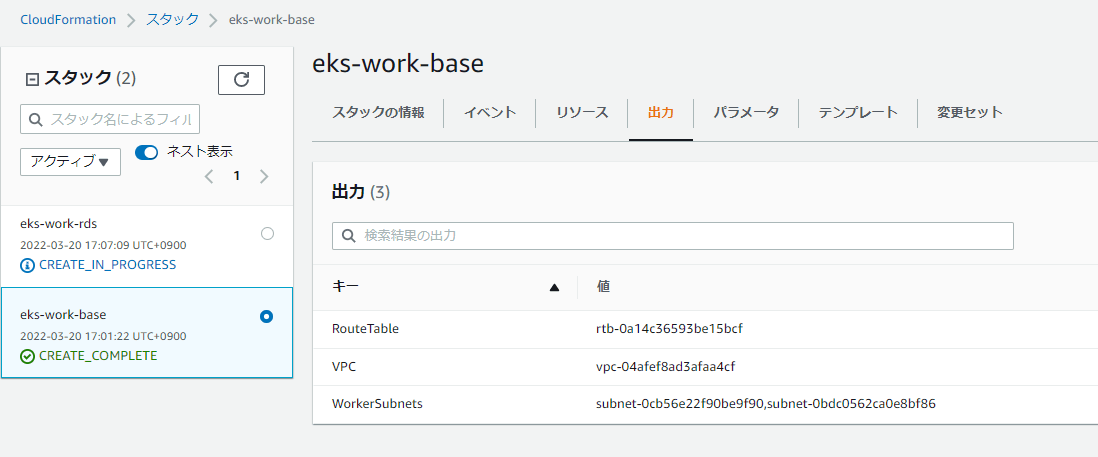
Task: Sort outputs by キー column arrow
Action: coord(554,288)
